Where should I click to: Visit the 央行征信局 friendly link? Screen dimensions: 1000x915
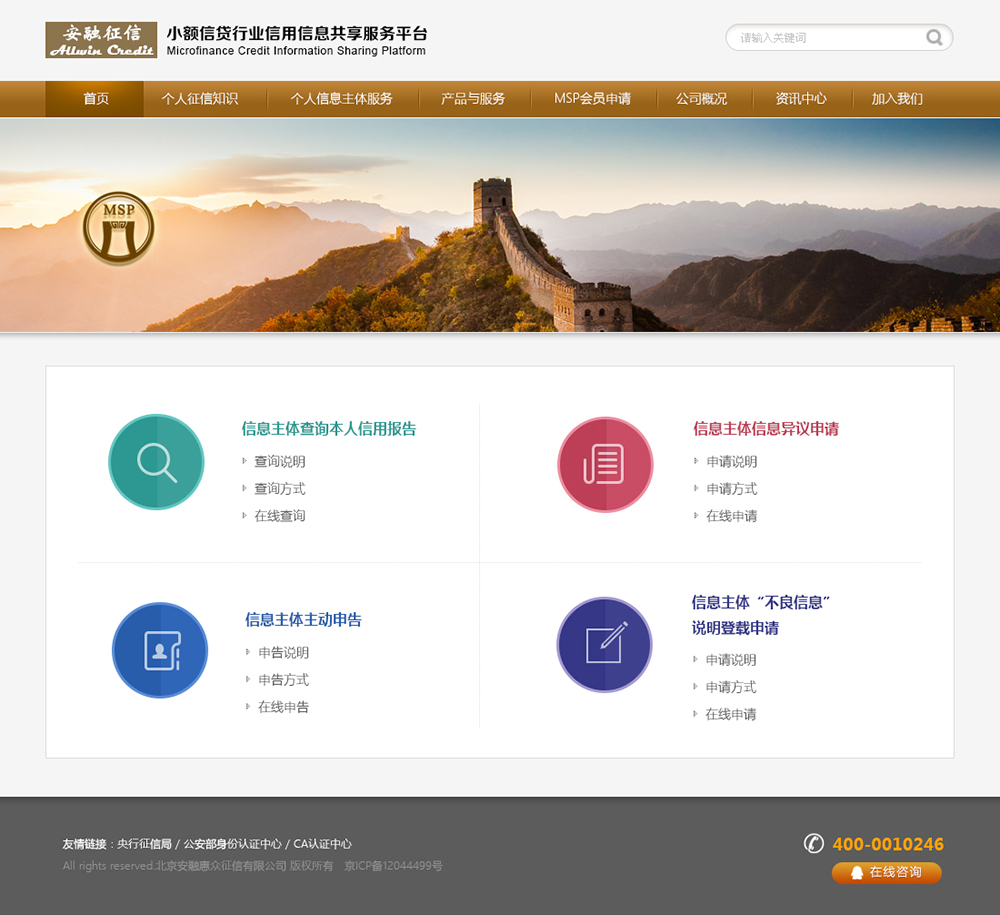pyautogui.click(x=144, y=844)
